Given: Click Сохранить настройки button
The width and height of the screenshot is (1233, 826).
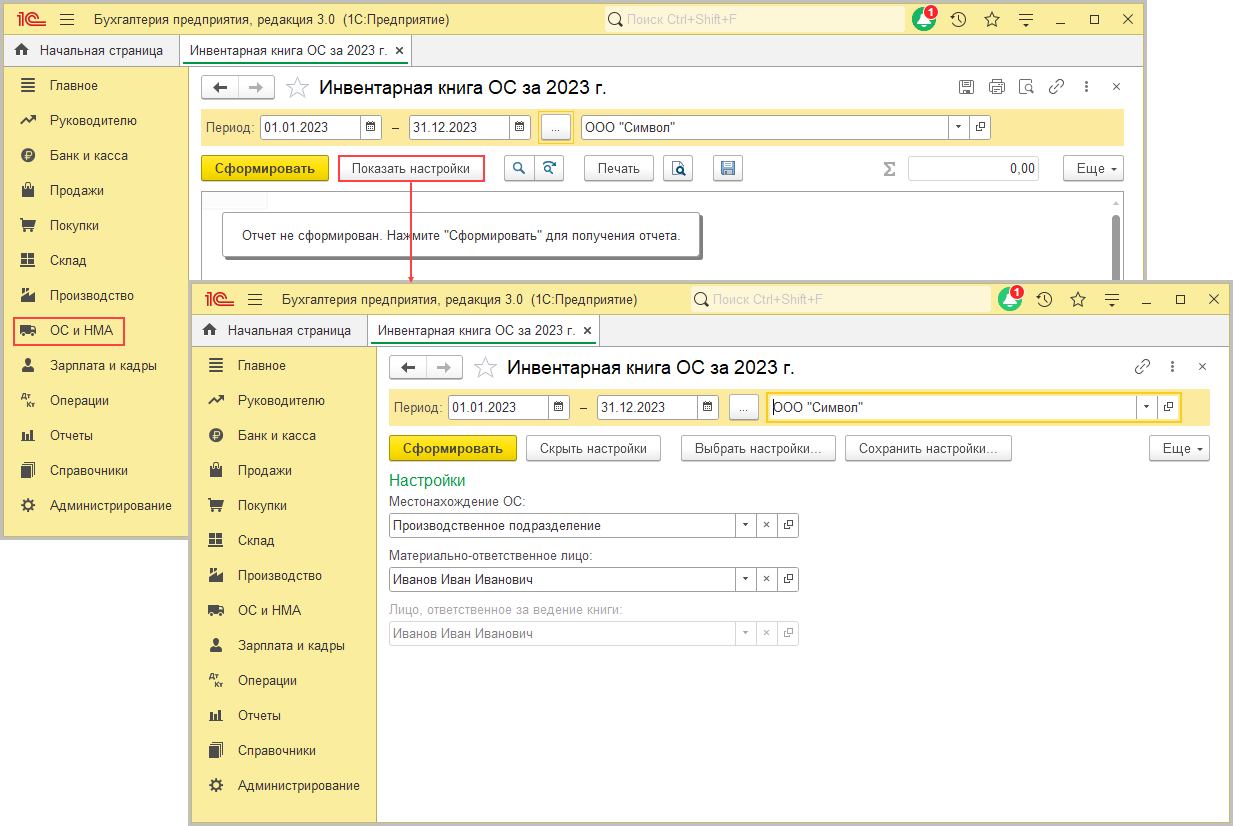Looking at the screenshot, I should 928,448.
